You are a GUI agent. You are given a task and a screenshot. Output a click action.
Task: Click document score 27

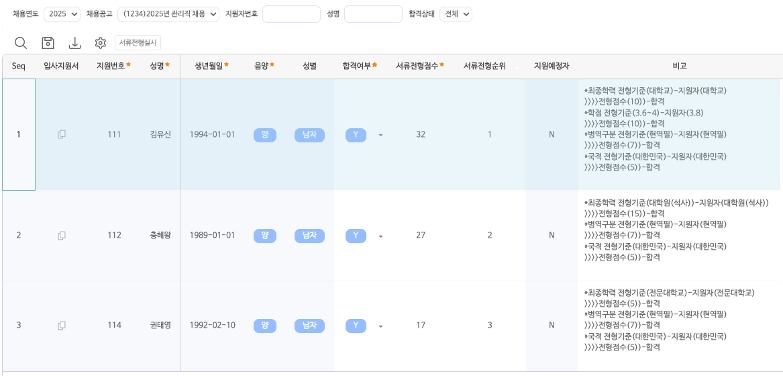pos(420,235)
